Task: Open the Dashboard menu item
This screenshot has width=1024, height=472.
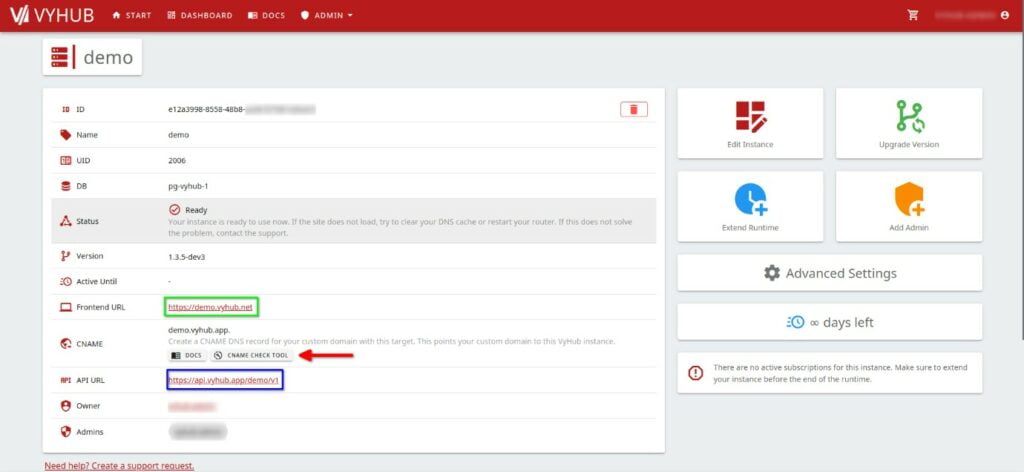Action: [200, 16]
